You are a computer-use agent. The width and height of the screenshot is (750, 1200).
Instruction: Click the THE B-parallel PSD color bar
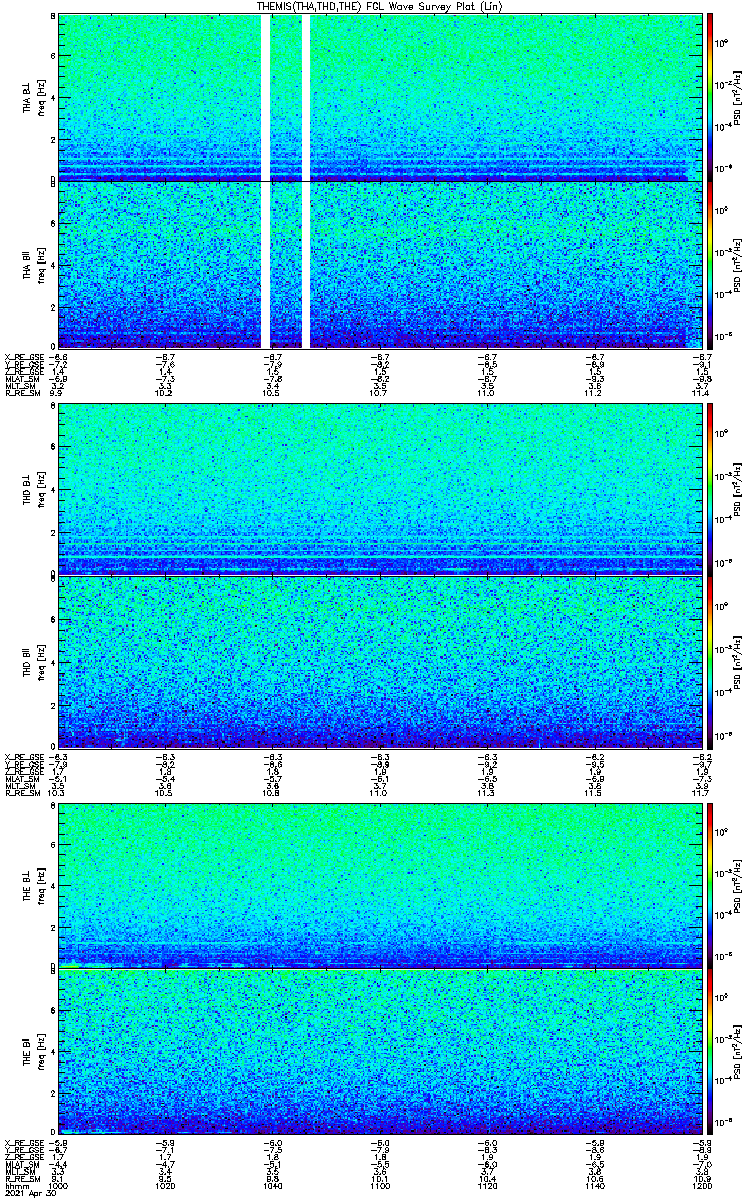tap(710, 1051)
